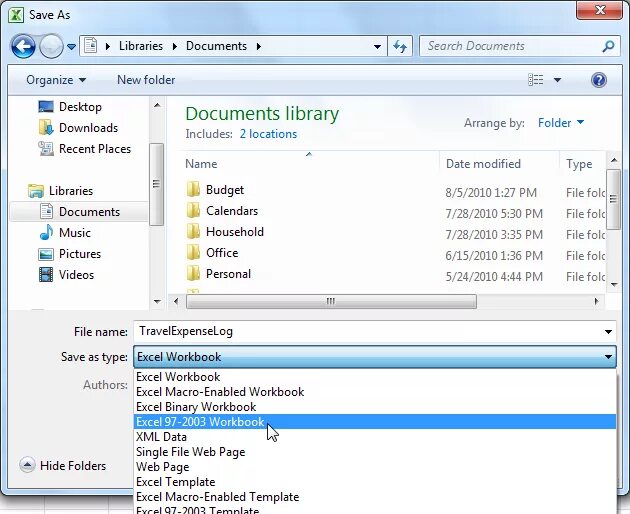Choose Excel 97-2003 Workbook
Image resolution: width=630 pixels, height=514 pixels.
(x=374, y=422)
